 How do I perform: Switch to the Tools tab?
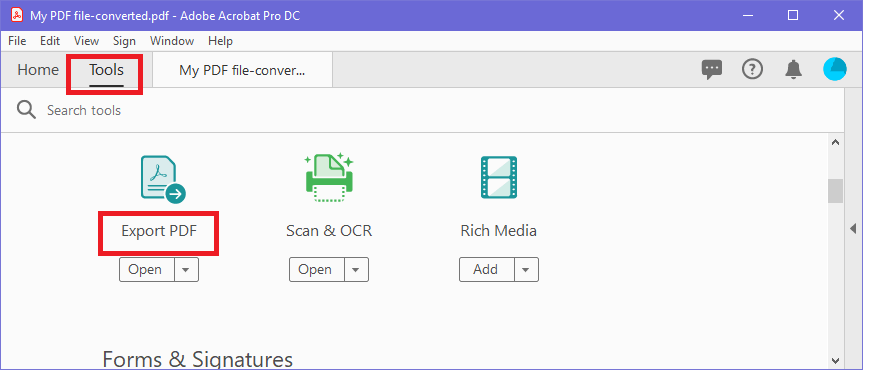click(x=106, y=70)
